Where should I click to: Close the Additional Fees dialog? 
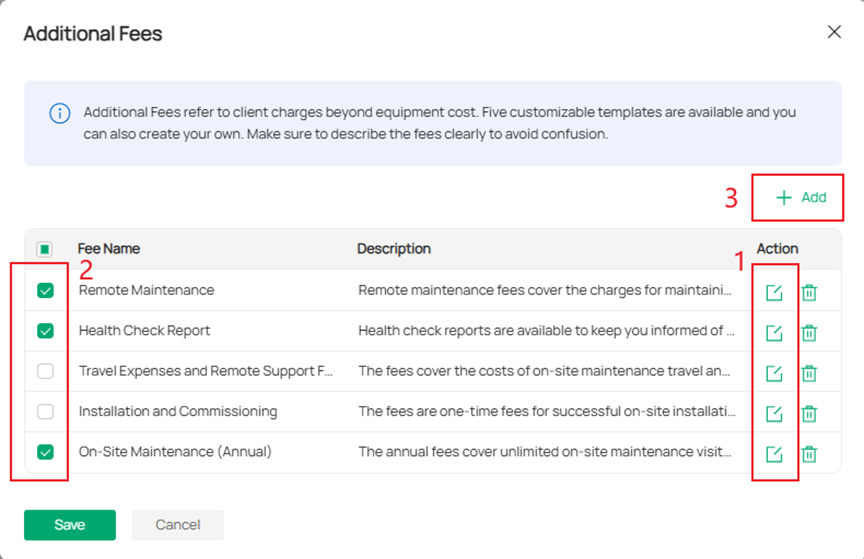(x=834, y=32)
